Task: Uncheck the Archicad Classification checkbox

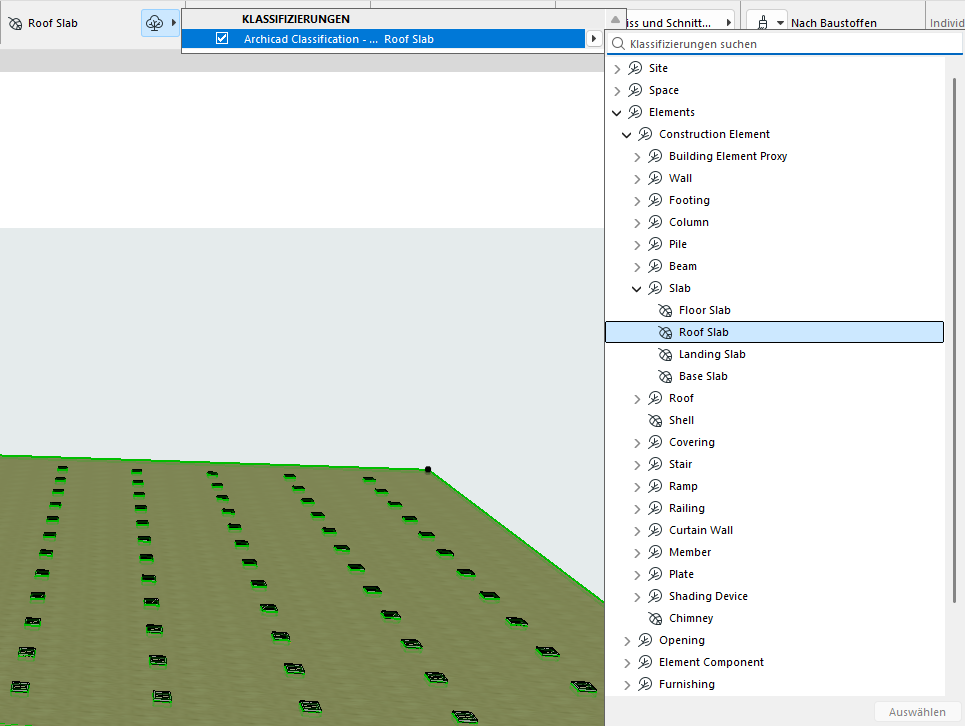Action: 222,39
